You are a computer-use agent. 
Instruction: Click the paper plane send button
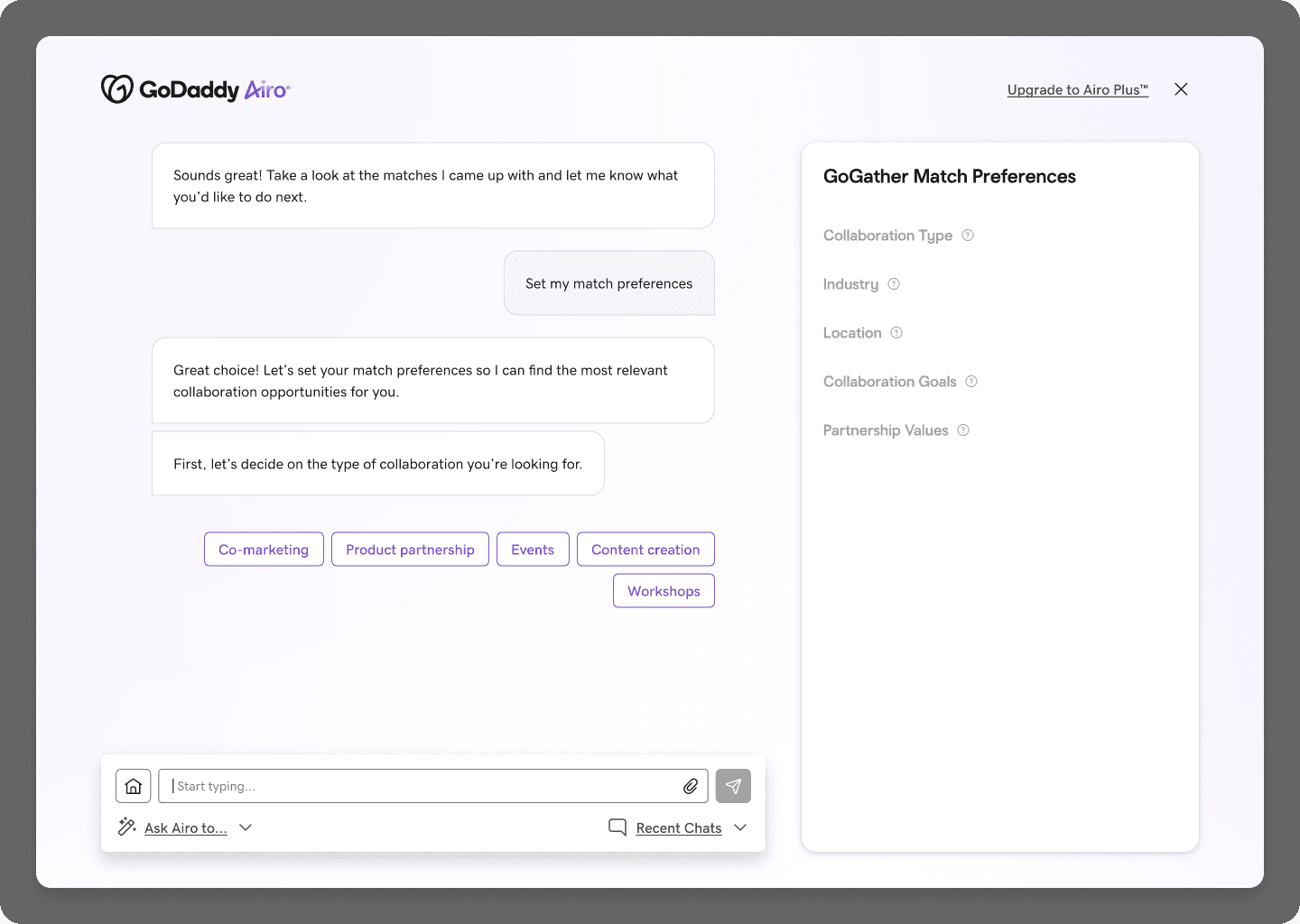[733, 786]
